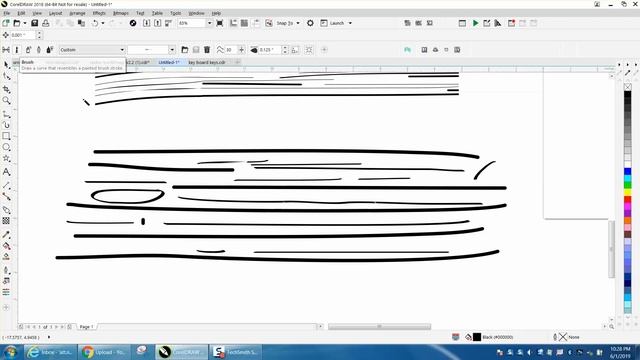
Task: Click the Windows Start button
Action: coord(11,352)
